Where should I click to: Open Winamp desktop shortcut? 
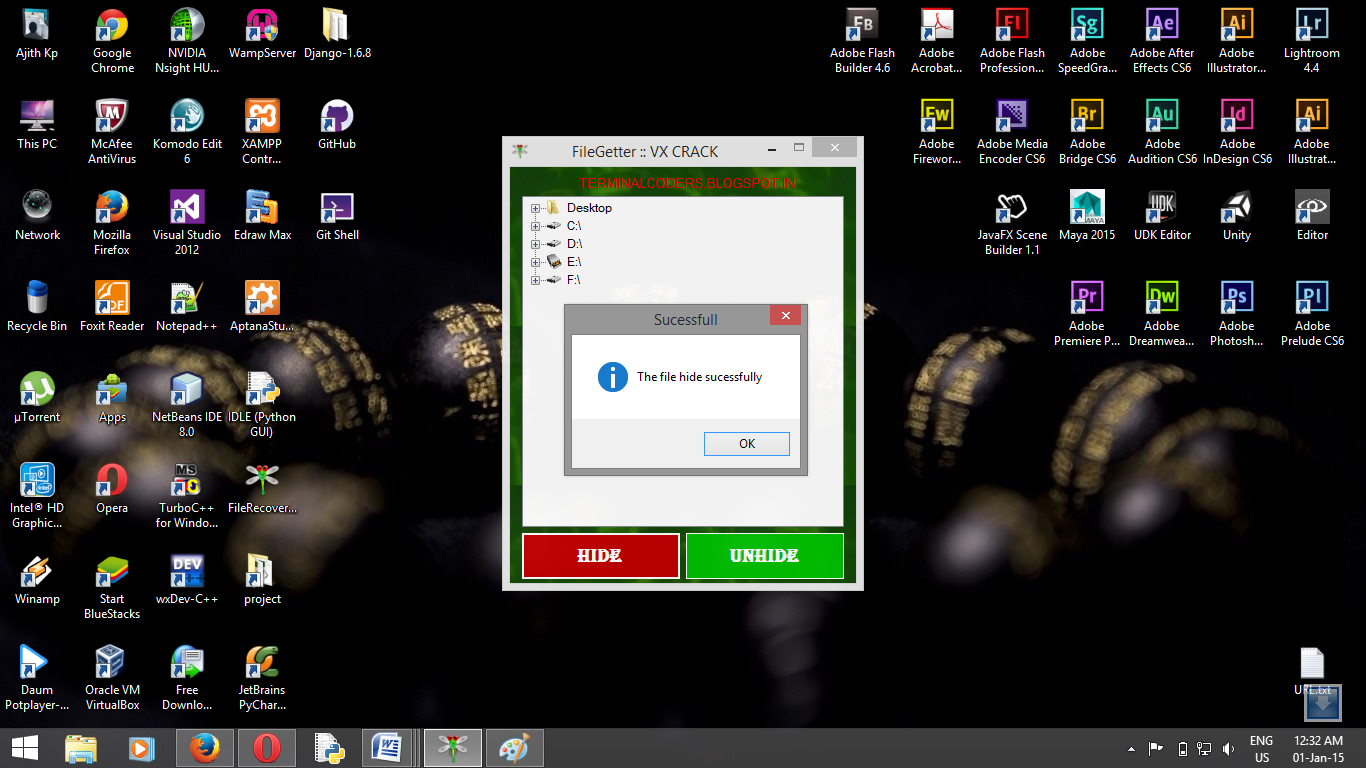click(37, 580)
